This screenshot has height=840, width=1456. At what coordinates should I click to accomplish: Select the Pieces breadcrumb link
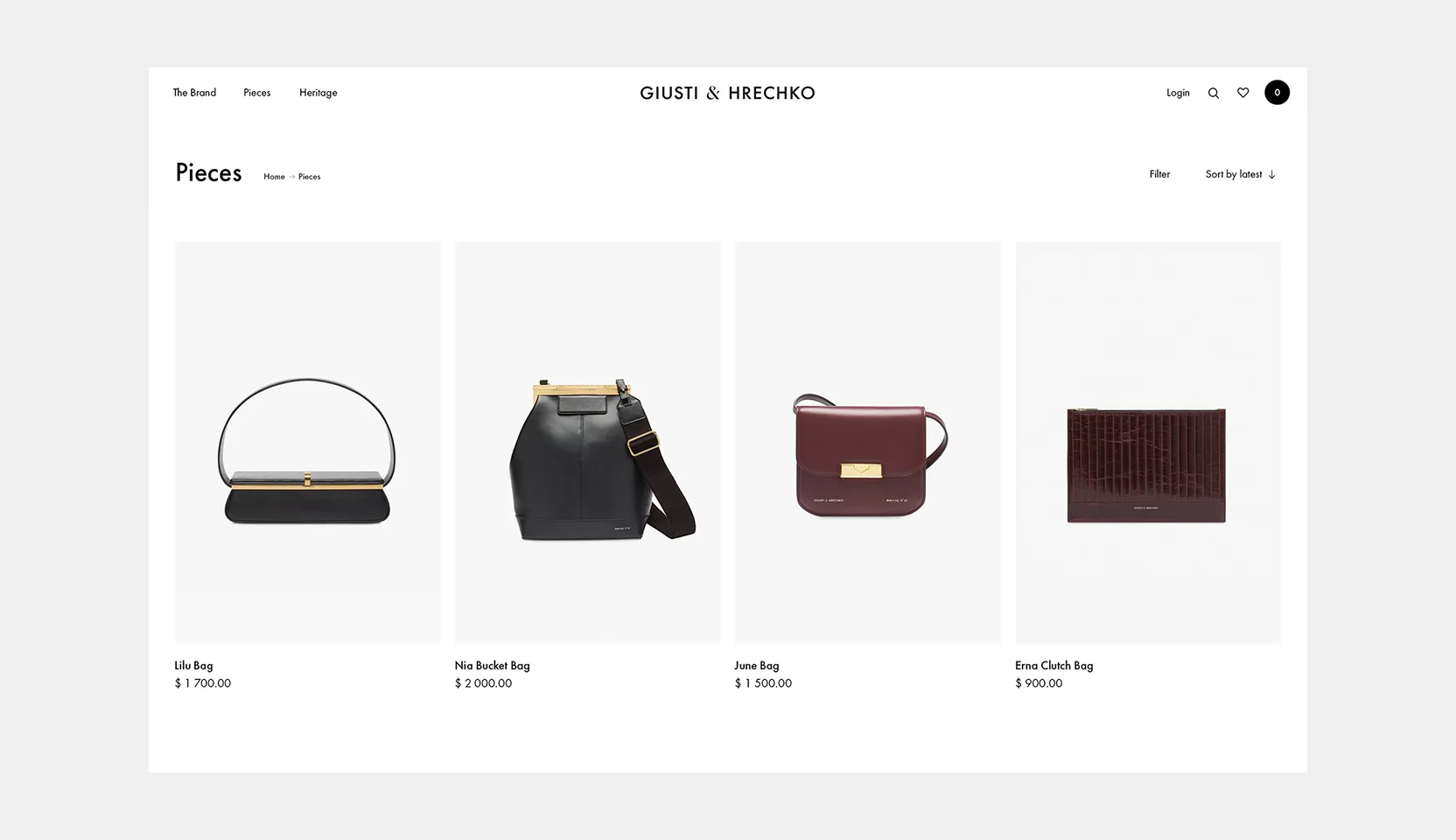[309, 177]
